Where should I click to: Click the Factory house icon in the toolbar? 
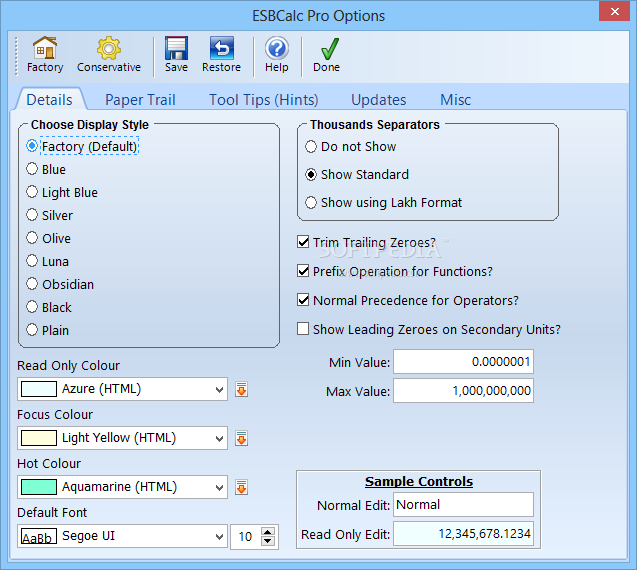point(45,48)
